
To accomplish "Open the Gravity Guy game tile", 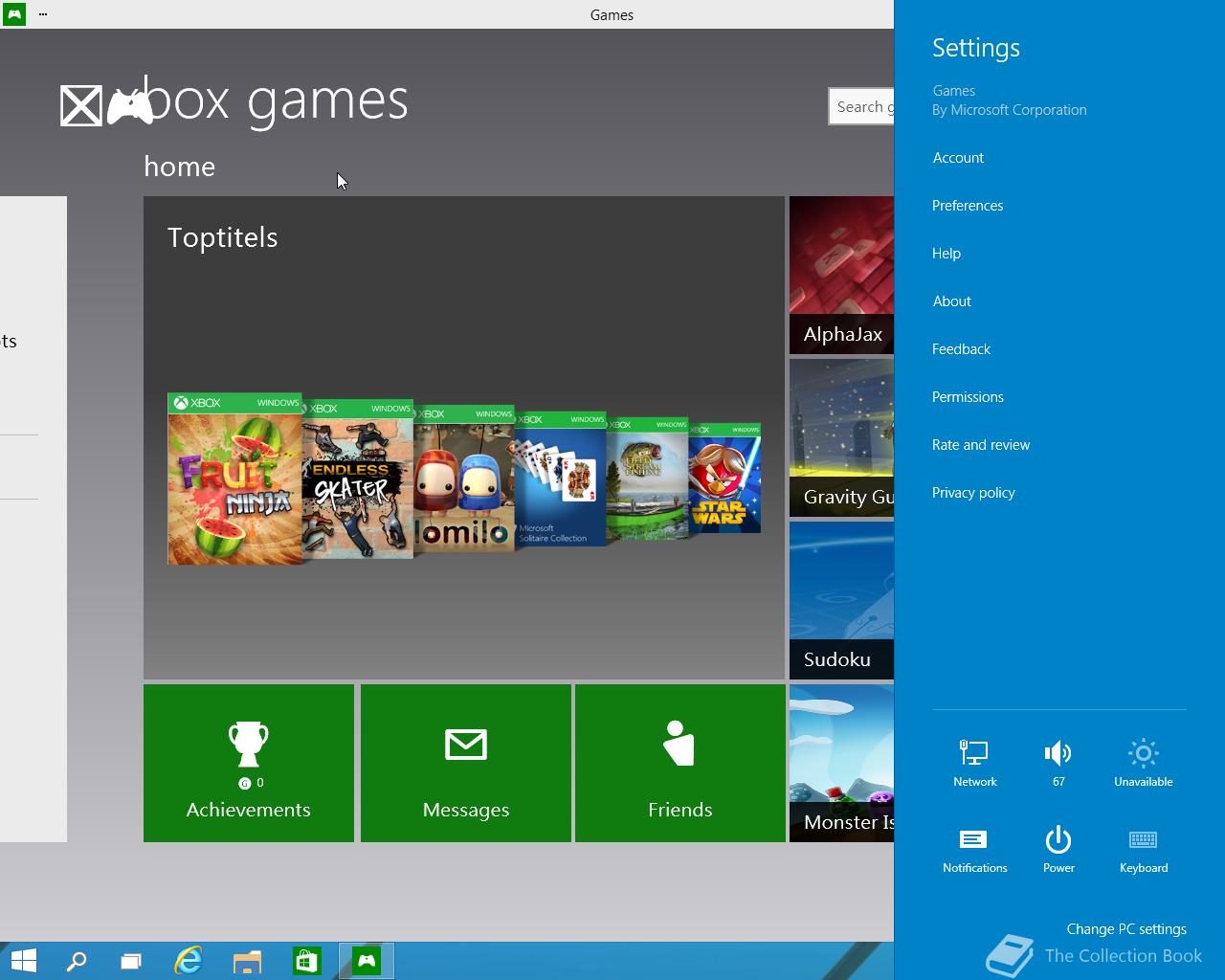I will pyautogui.click(x=842, y=438).
